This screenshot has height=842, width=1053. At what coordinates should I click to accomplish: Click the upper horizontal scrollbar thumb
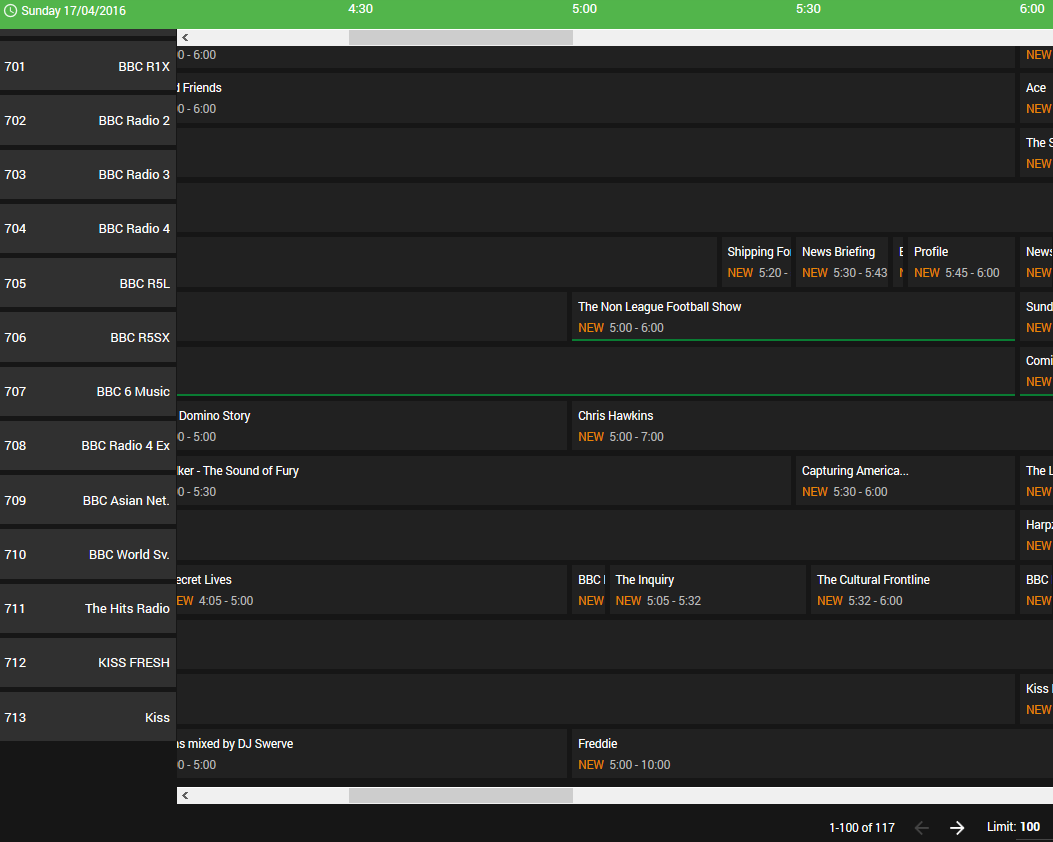(x=461, y=38)
